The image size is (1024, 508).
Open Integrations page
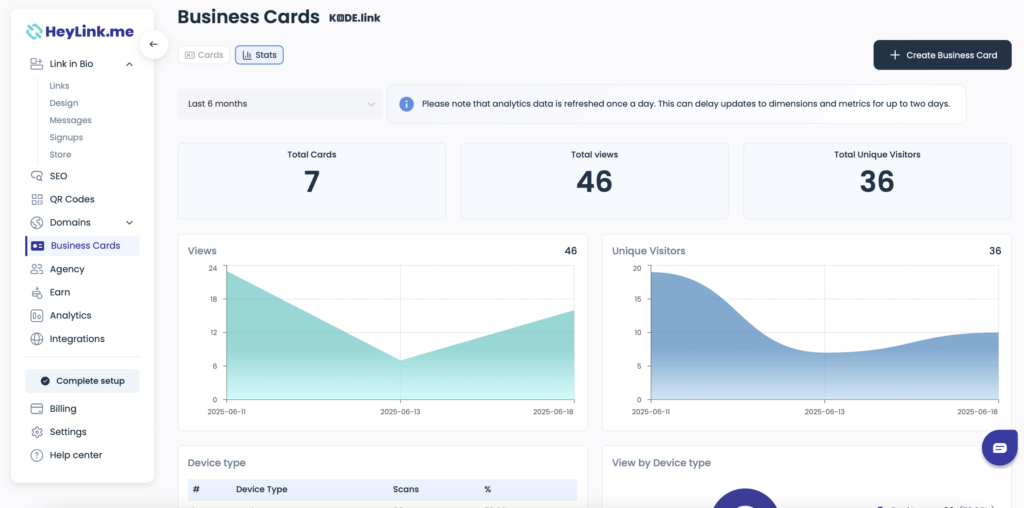tap(77, 339)
